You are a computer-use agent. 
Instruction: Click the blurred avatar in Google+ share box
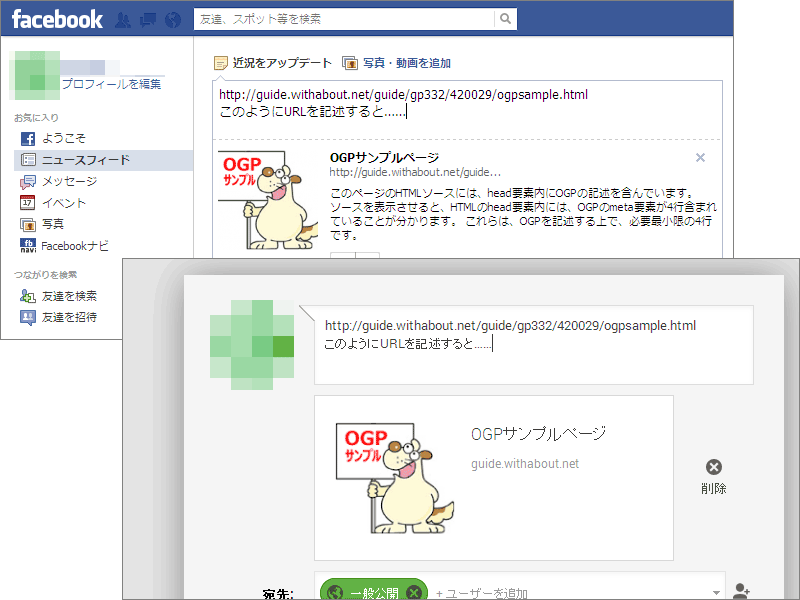252,345
